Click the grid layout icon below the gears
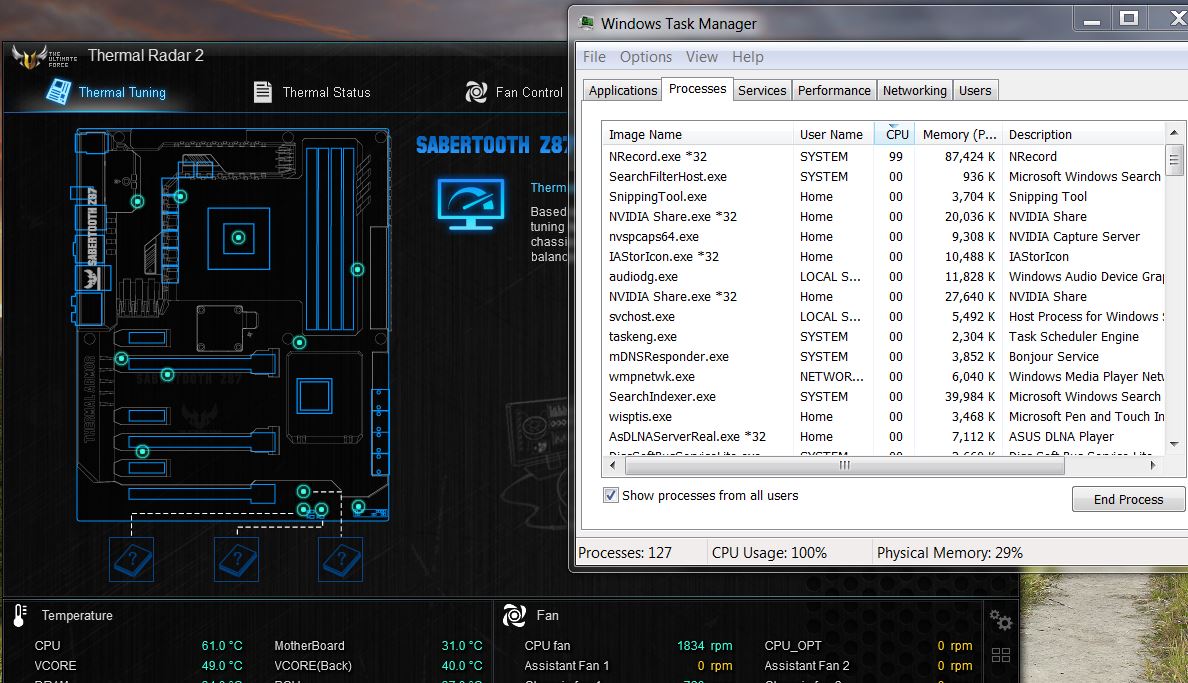1188x683 pixels. click(1001, 655)
